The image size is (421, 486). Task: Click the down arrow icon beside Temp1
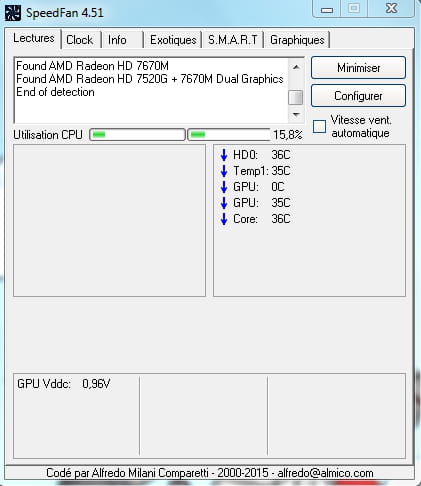(224, 171)
